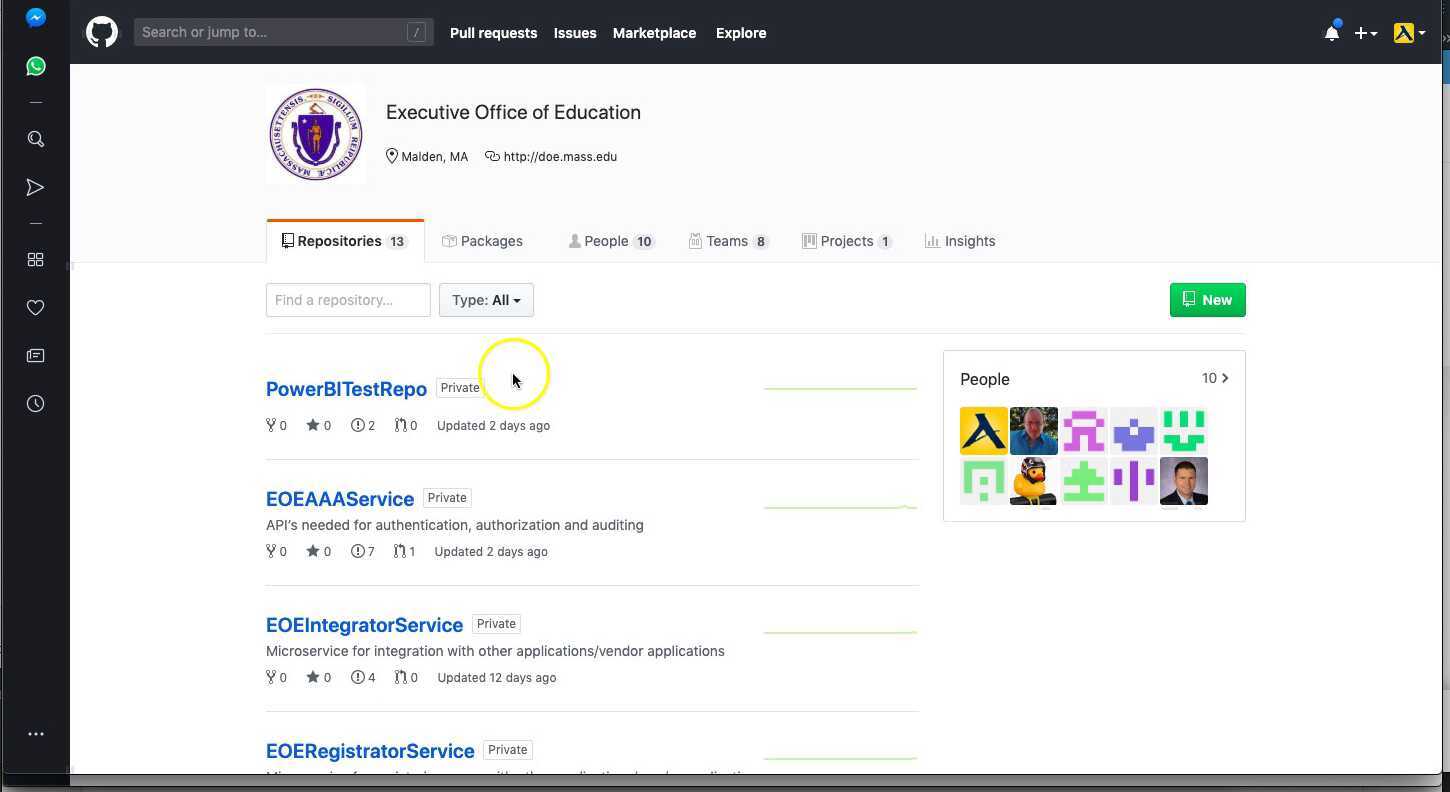1450x792 pixels.
Task: Open the suited man member avatar
Action: pos(1183,481)
